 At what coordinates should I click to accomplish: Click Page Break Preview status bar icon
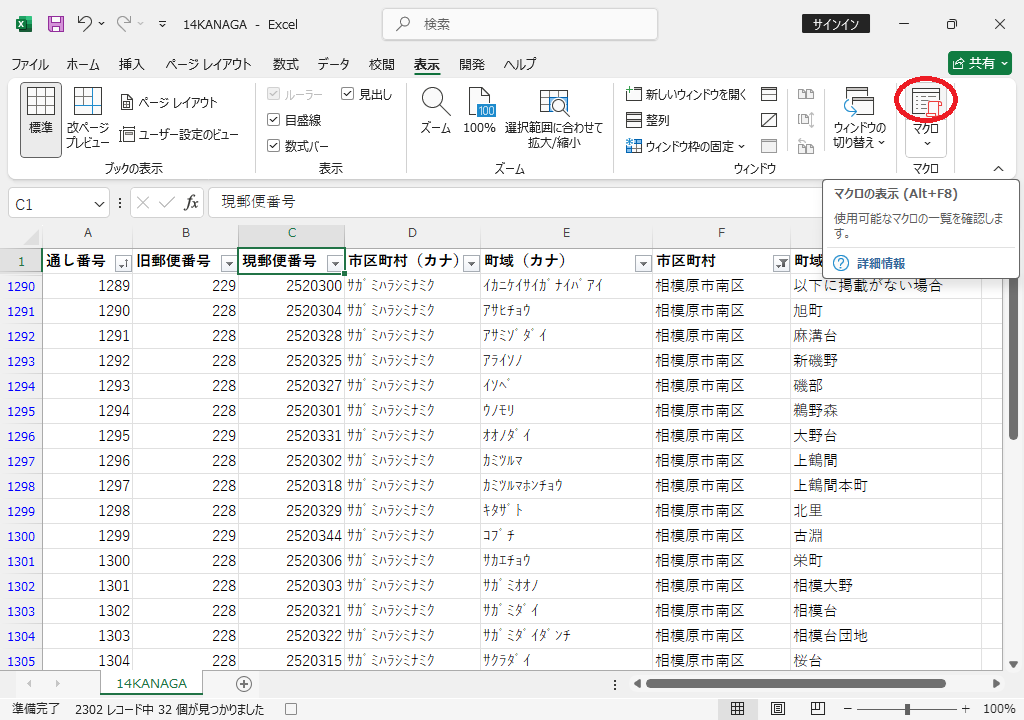tap(818, 709)
